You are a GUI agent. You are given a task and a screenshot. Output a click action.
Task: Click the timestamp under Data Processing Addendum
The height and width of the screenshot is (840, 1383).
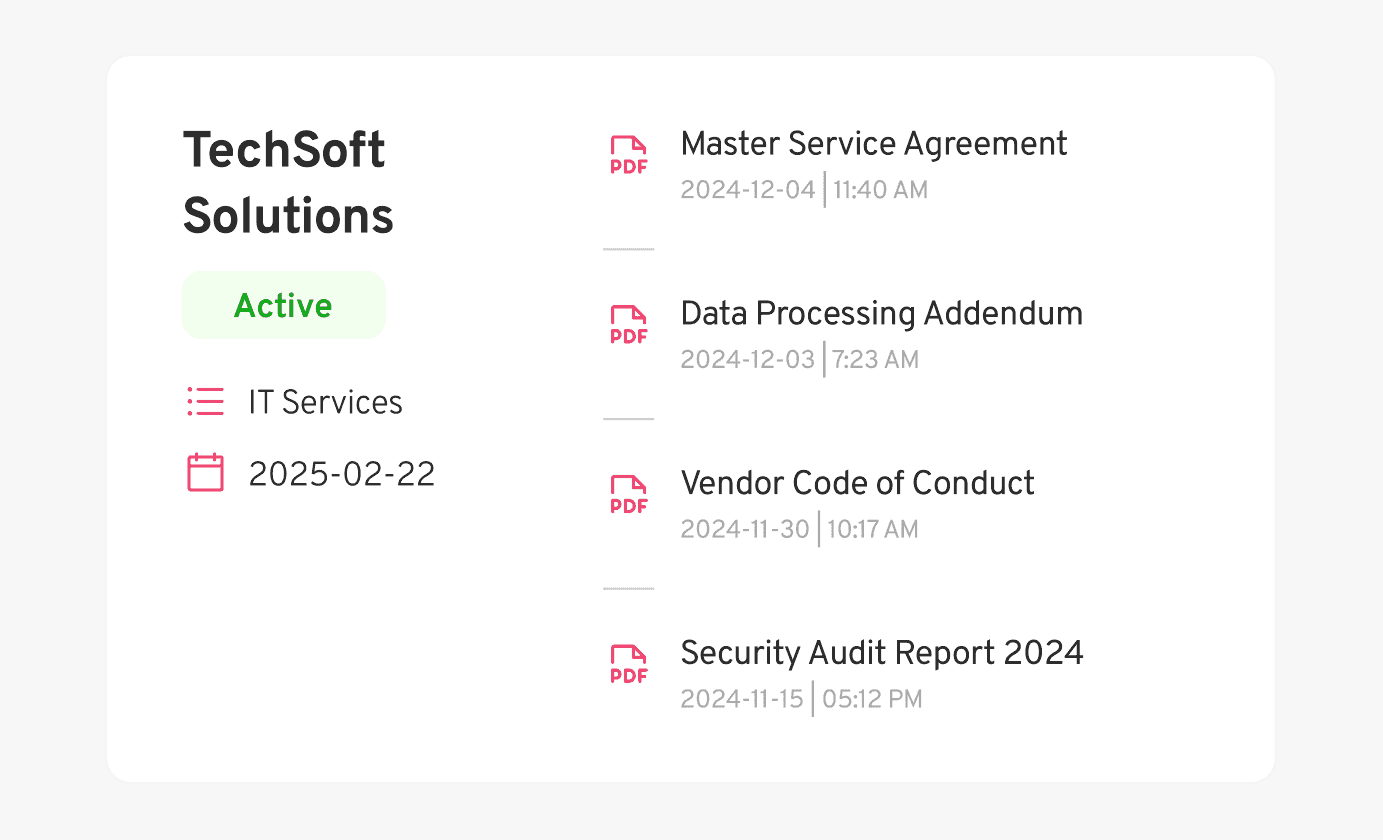[x=799, y=359]
